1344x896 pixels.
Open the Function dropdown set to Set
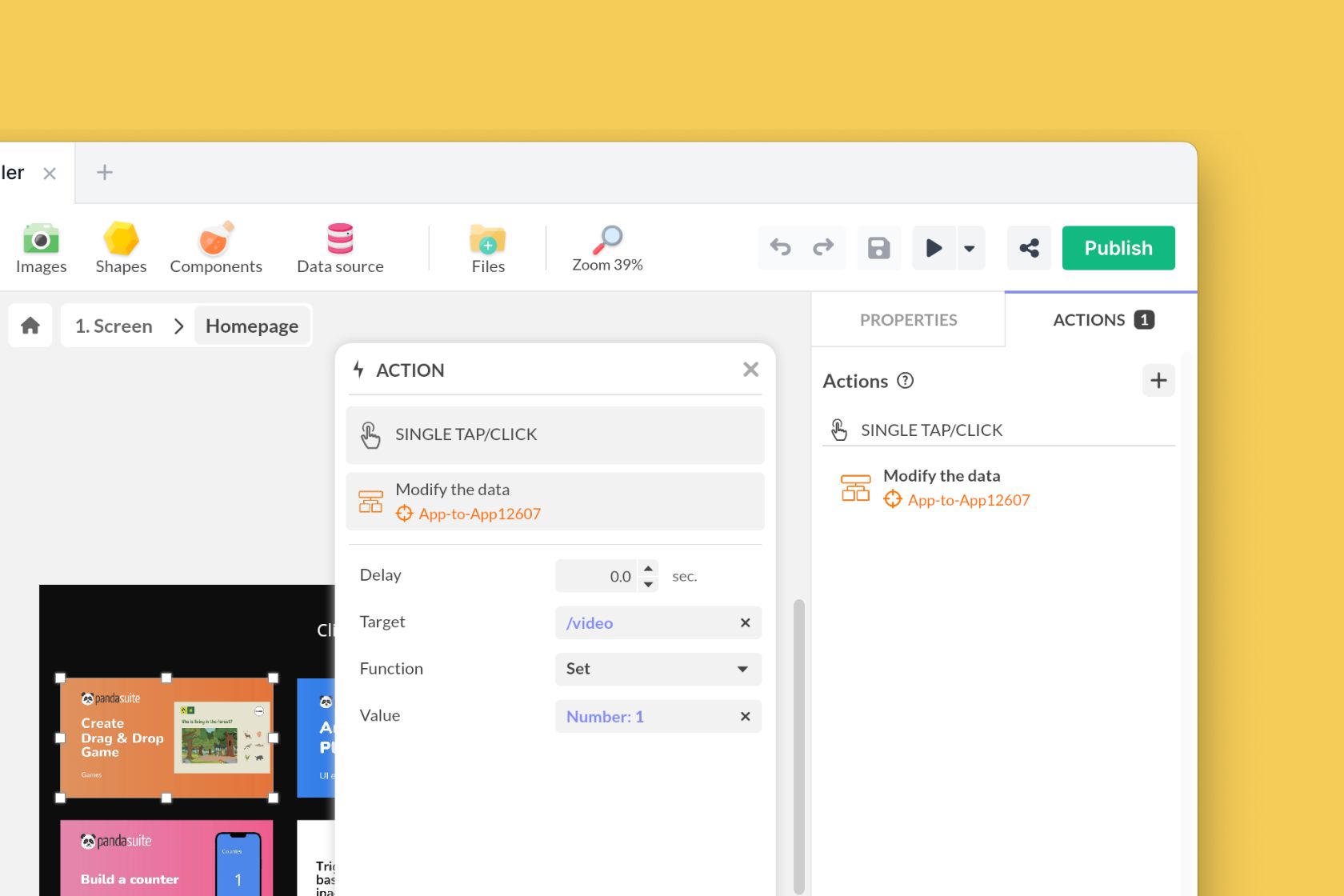pyautogui.click(x=658, y=669)
